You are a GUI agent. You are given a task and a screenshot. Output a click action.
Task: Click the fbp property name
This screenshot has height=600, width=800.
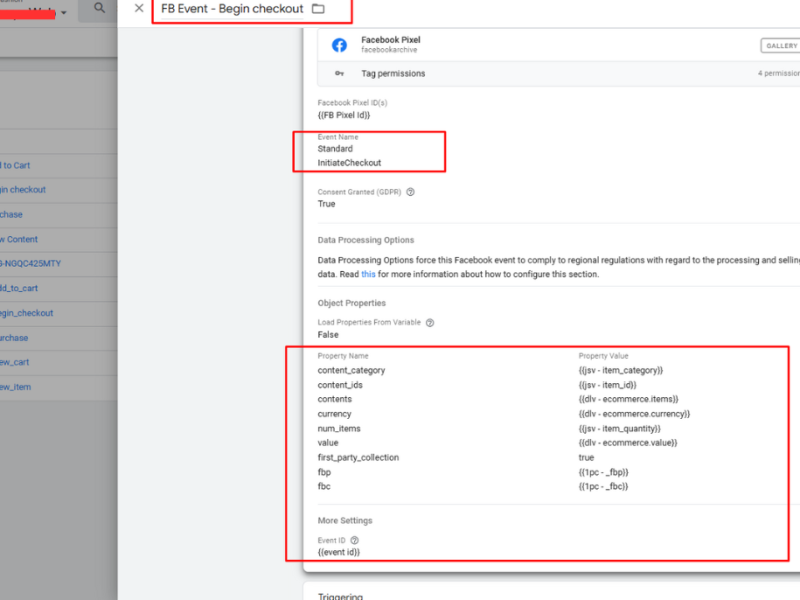(x=324, y=472)
